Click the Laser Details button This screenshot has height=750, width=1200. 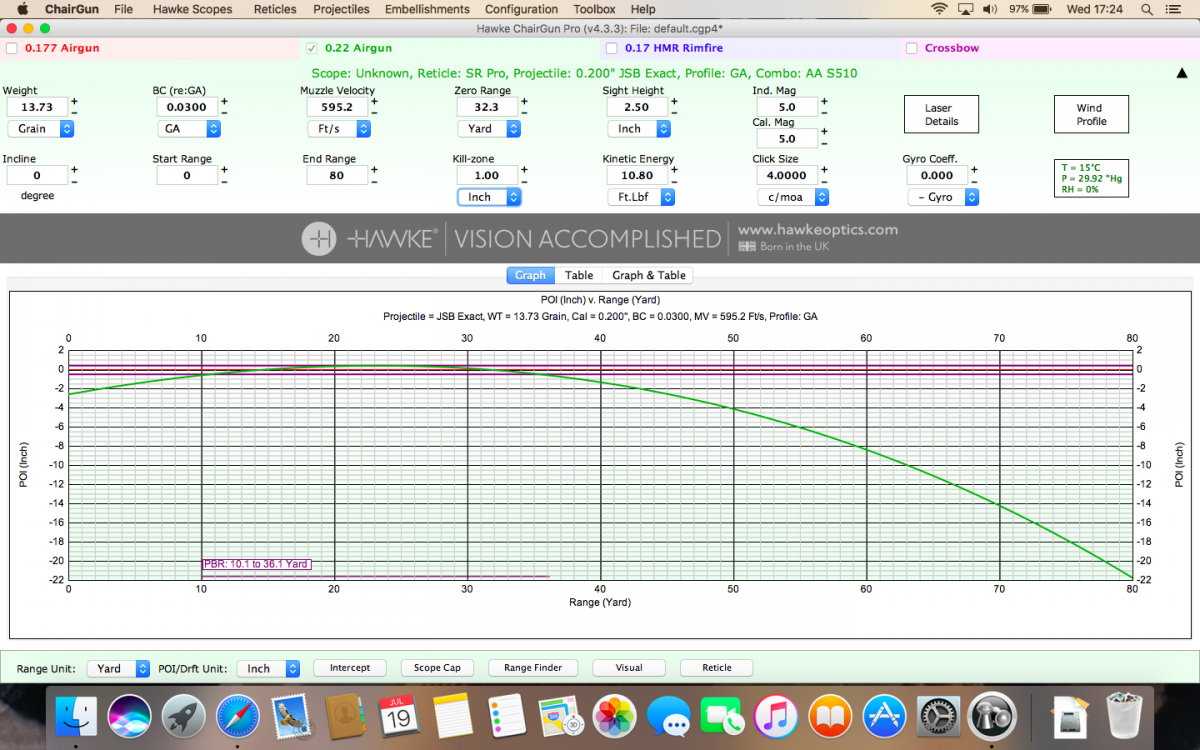click(941, 115)
